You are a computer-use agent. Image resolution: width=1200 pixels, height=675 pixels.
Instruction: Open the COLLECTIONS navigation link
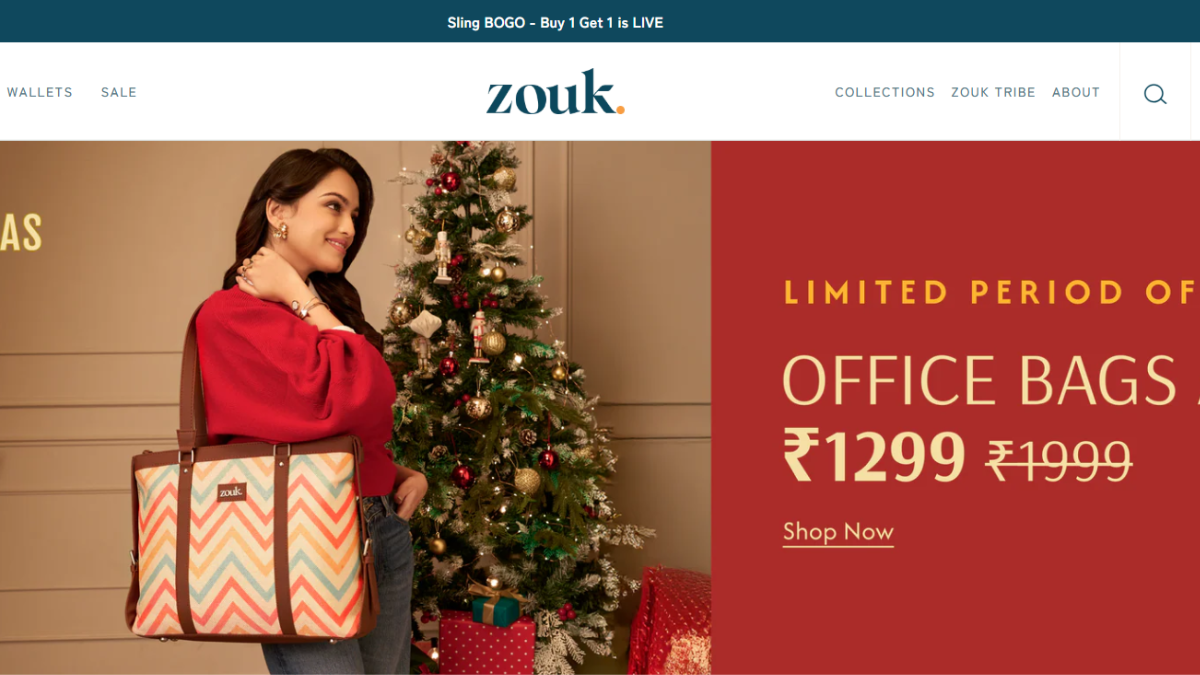[x=885, y=92]
